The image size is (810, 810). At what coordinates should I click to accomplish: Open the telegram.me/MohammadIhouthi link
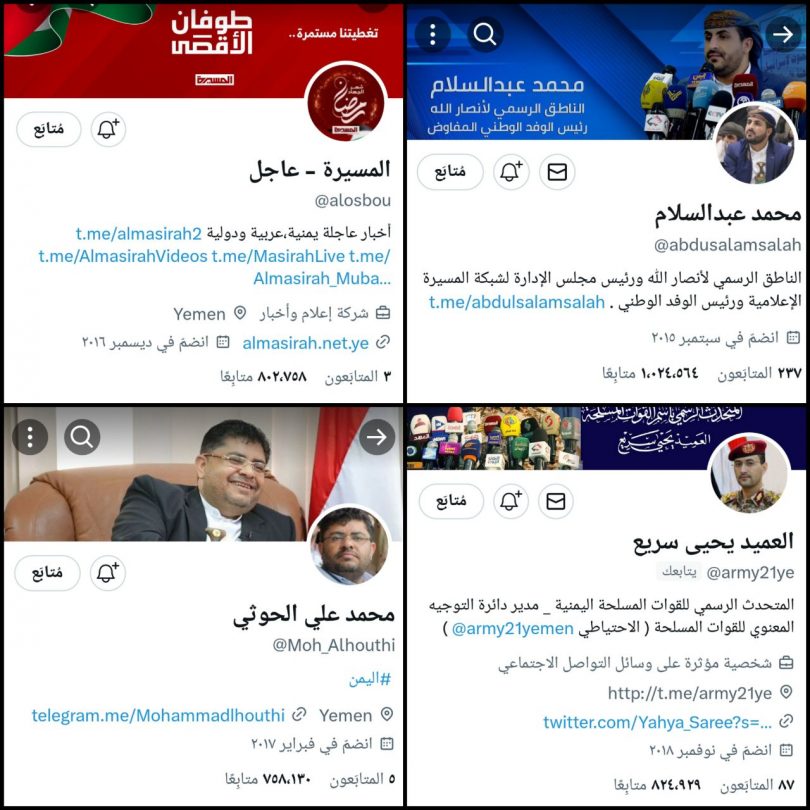click(x=158, y=715)
